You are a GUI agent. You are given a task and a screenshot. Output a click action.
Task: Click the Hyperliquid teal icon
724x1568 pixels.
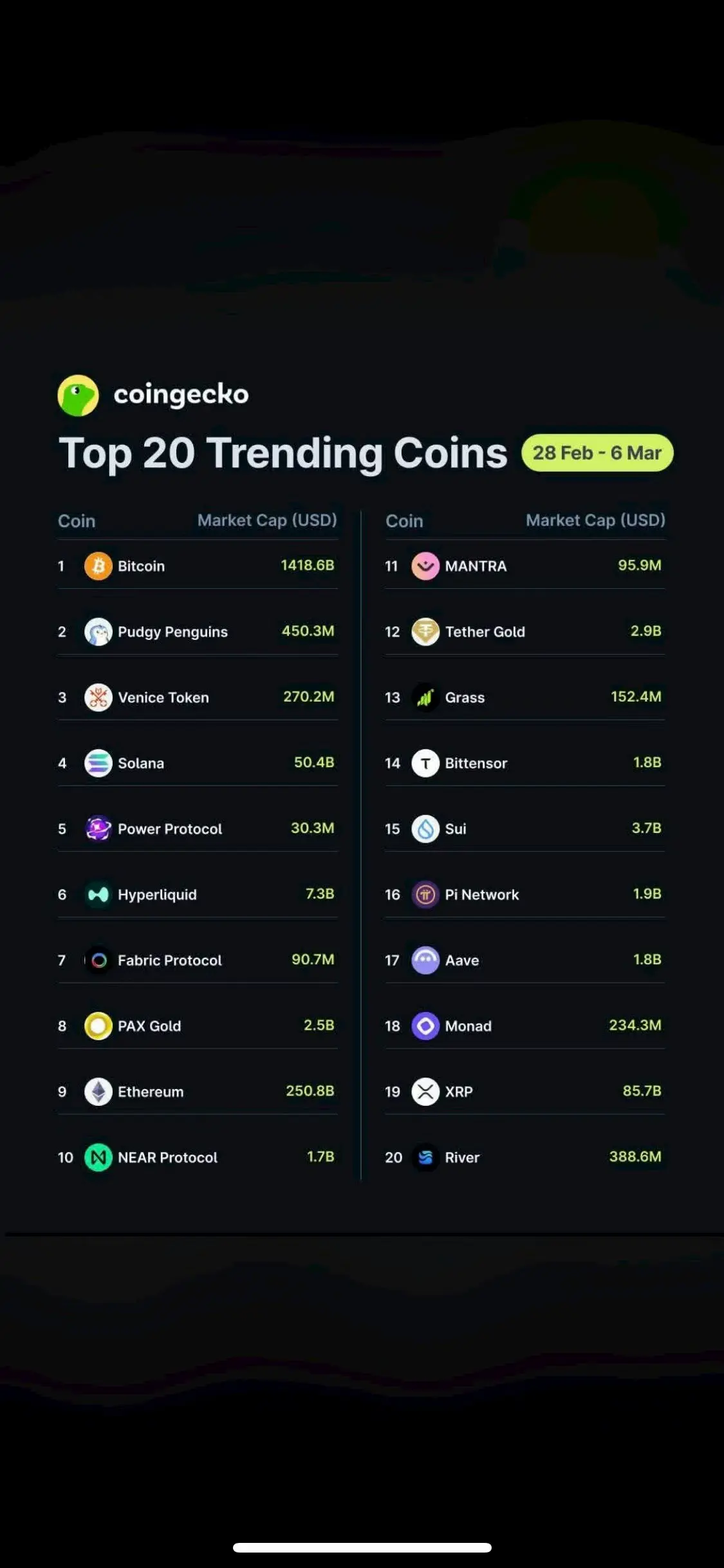[98, 895]
